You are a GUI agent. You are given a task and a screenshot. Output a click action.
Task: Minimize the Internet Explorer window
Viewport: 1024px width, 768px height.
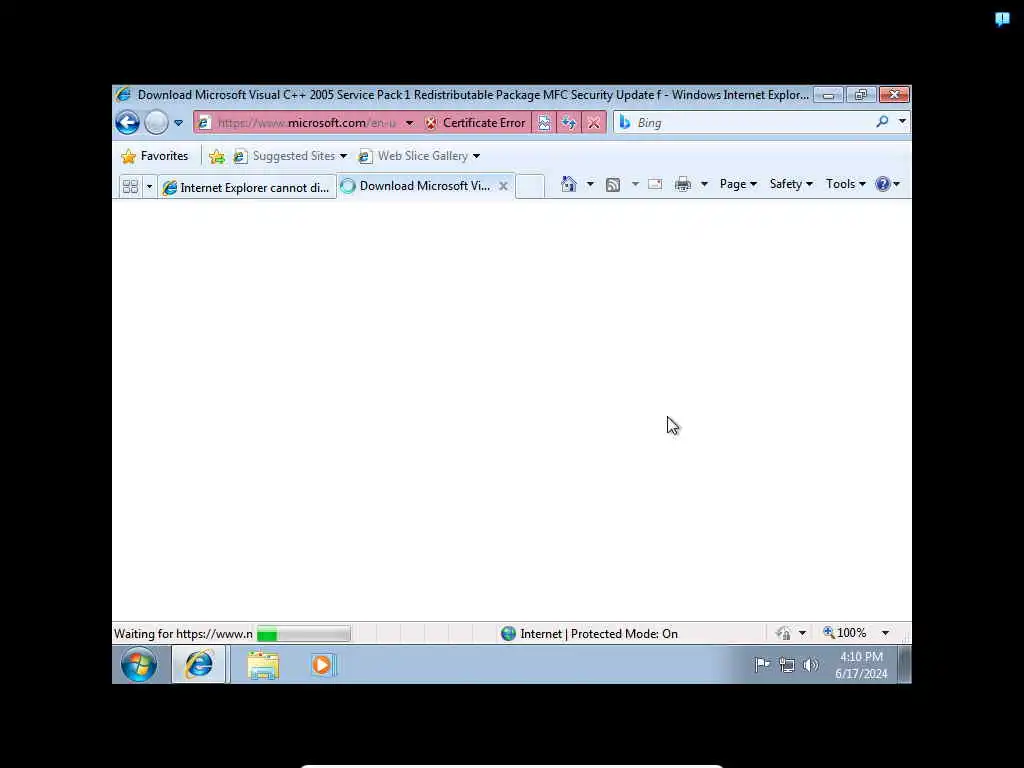pyautogui.click(x=828, y=95)
